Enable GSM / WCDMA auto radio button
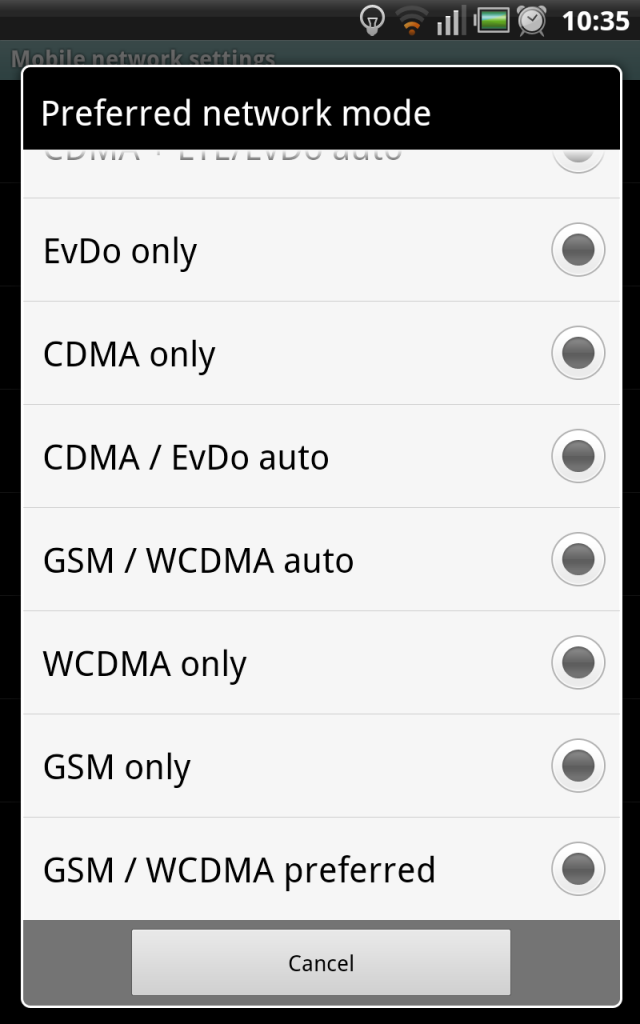The width and height of the screenshot is (640, 1024). (x=578, y=559)
